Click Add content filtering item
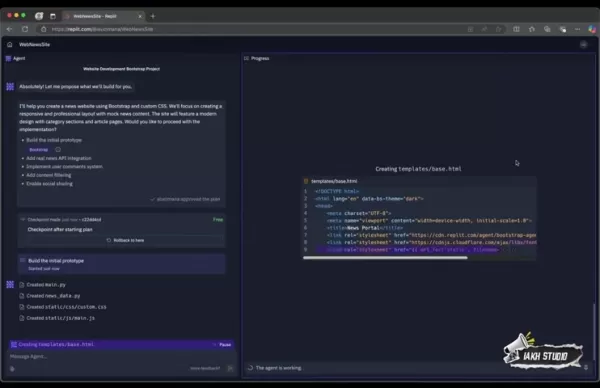 [49, 175]
